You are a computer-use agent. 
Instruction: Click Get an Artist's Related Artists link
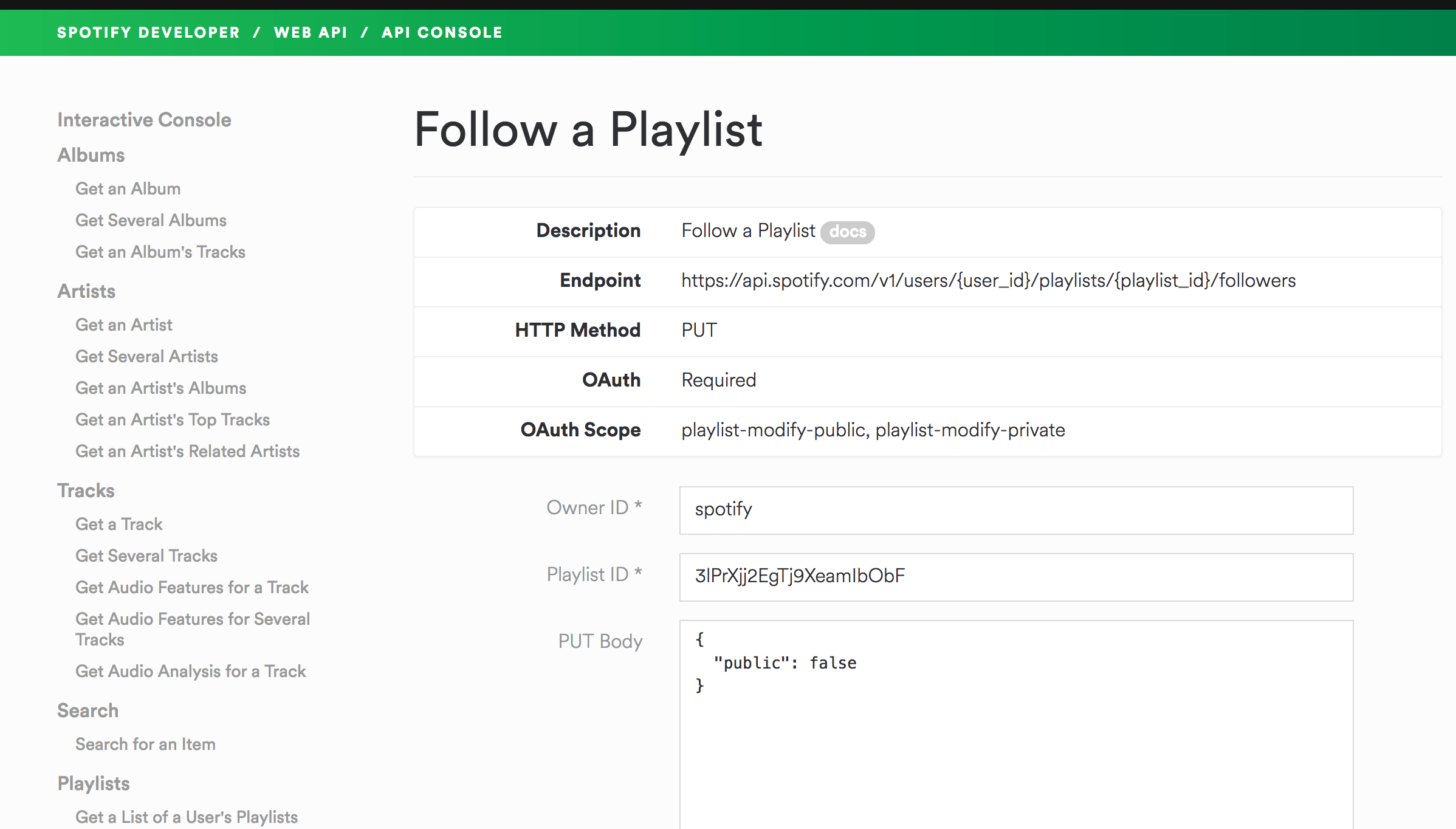[188, 451]
